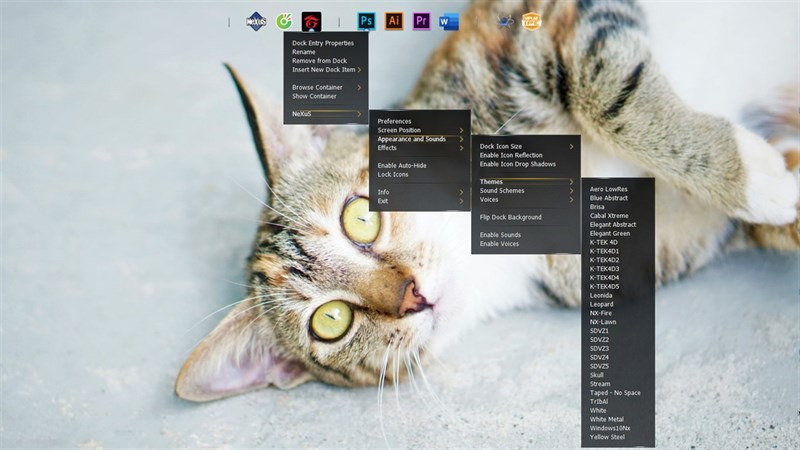Click the blue spider dock icon
Viewport: 800px width, 450px height.
(505, 21)
